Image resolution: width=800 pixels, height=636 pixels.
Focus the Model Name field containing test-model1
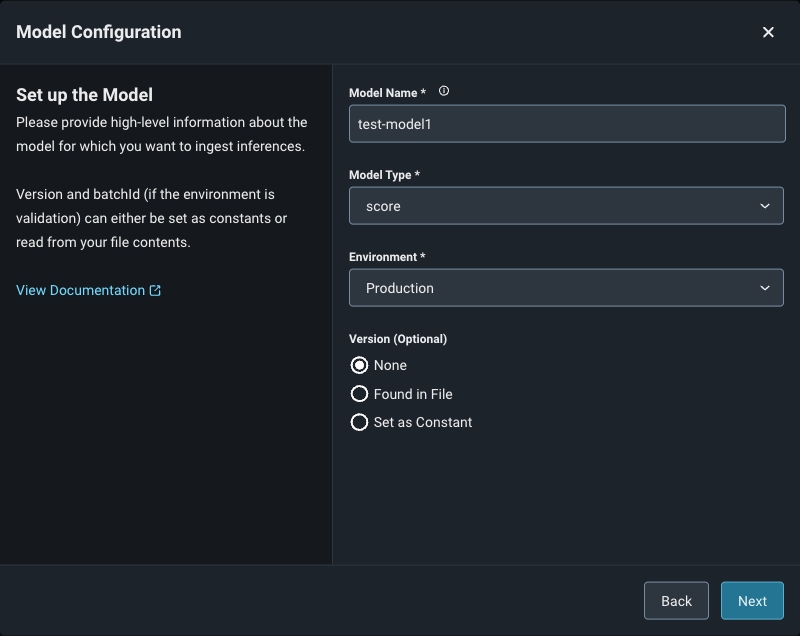[566, 124]
